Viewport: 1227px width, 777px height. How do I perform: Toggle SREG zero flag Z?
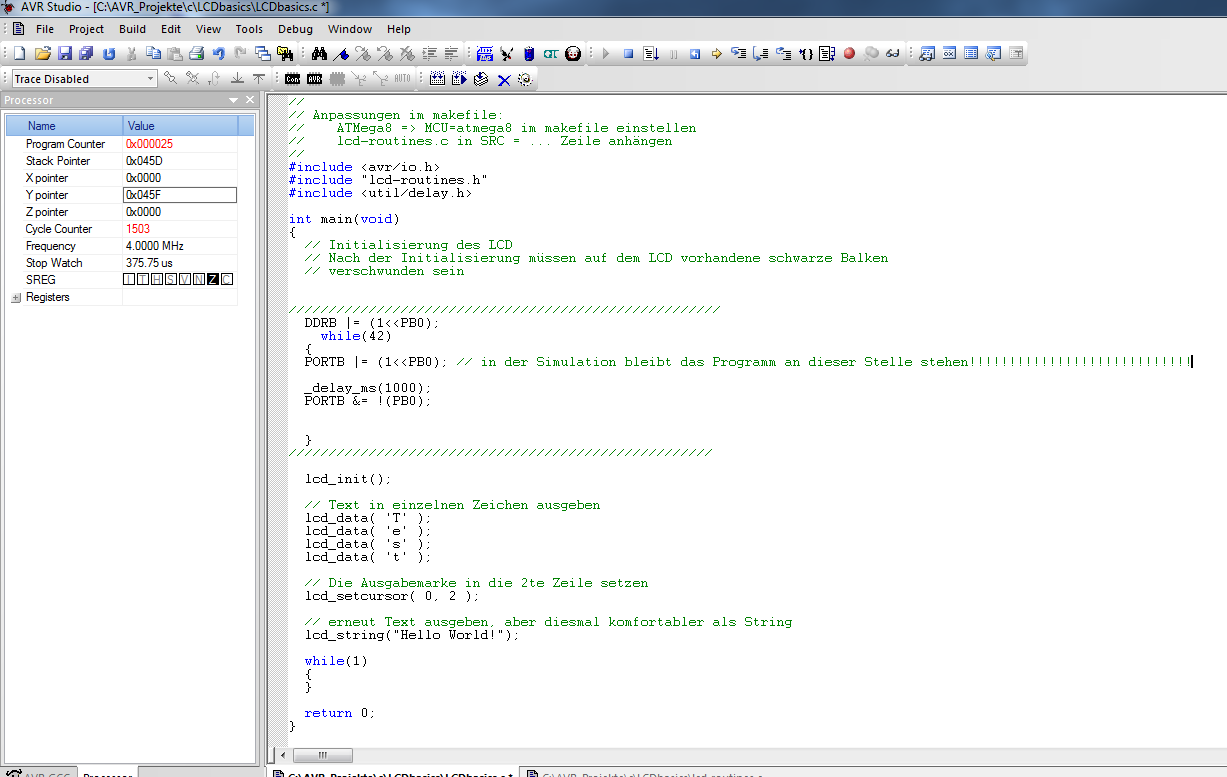213,279
